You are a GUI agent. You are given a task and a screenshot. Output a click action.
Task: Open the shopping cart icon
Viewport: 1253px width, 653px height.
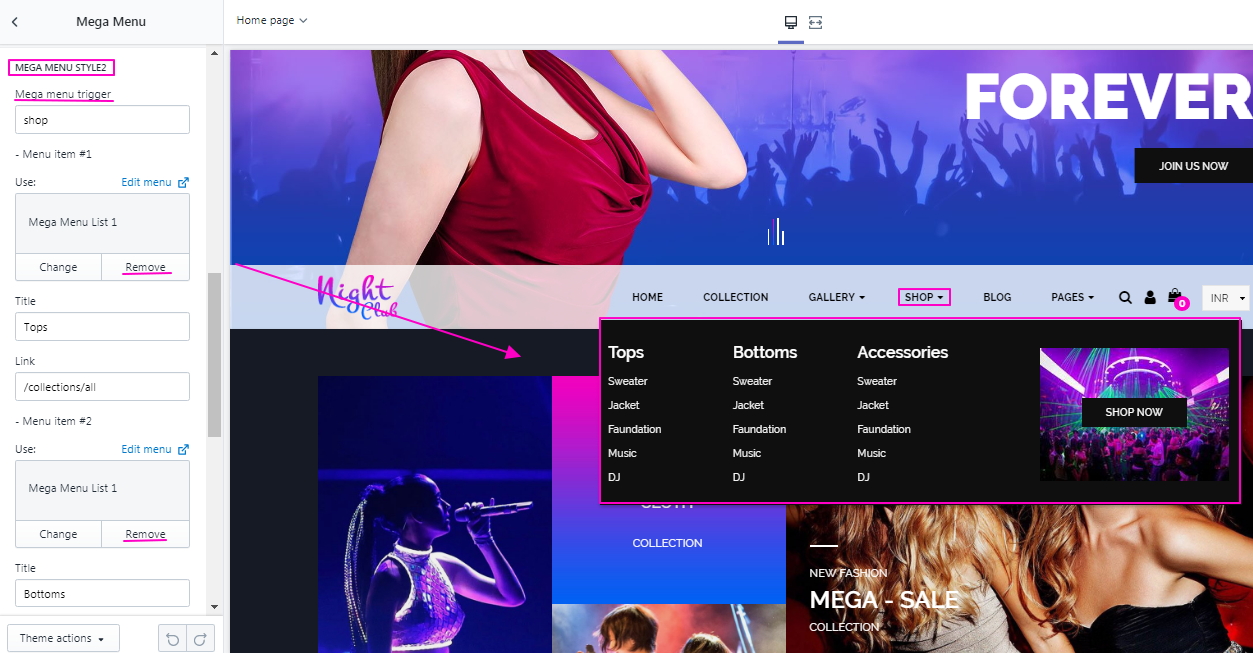click(x=1175, y=296)
